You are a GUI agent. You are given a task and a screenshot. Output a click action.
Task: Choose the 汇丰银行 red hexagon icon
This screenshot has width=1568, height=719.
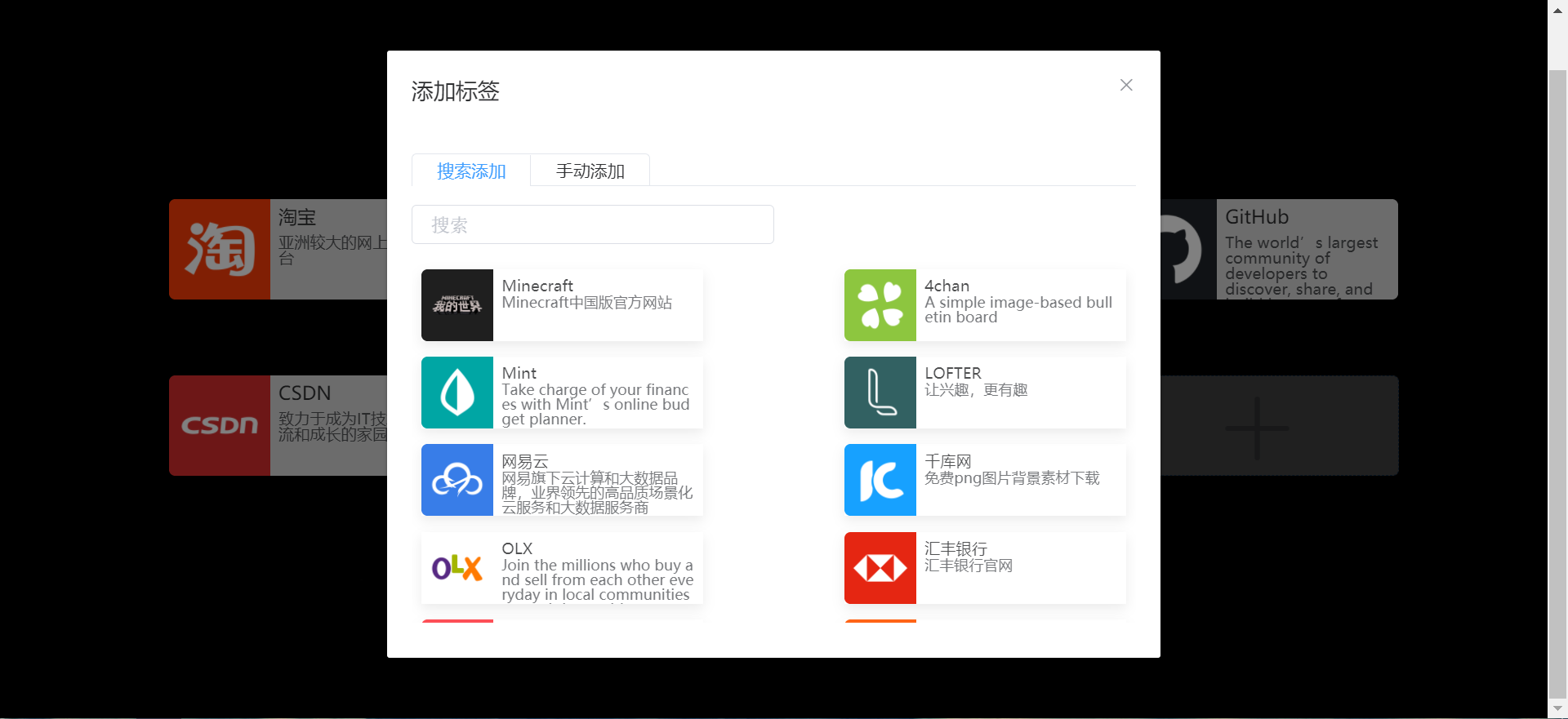(880, 568)
